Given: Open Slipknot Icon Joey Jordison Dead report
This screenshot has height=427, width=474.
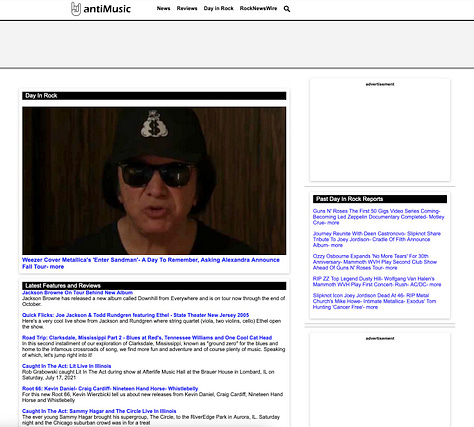Looking at the screenshot, I should click(x=374, y=301).
